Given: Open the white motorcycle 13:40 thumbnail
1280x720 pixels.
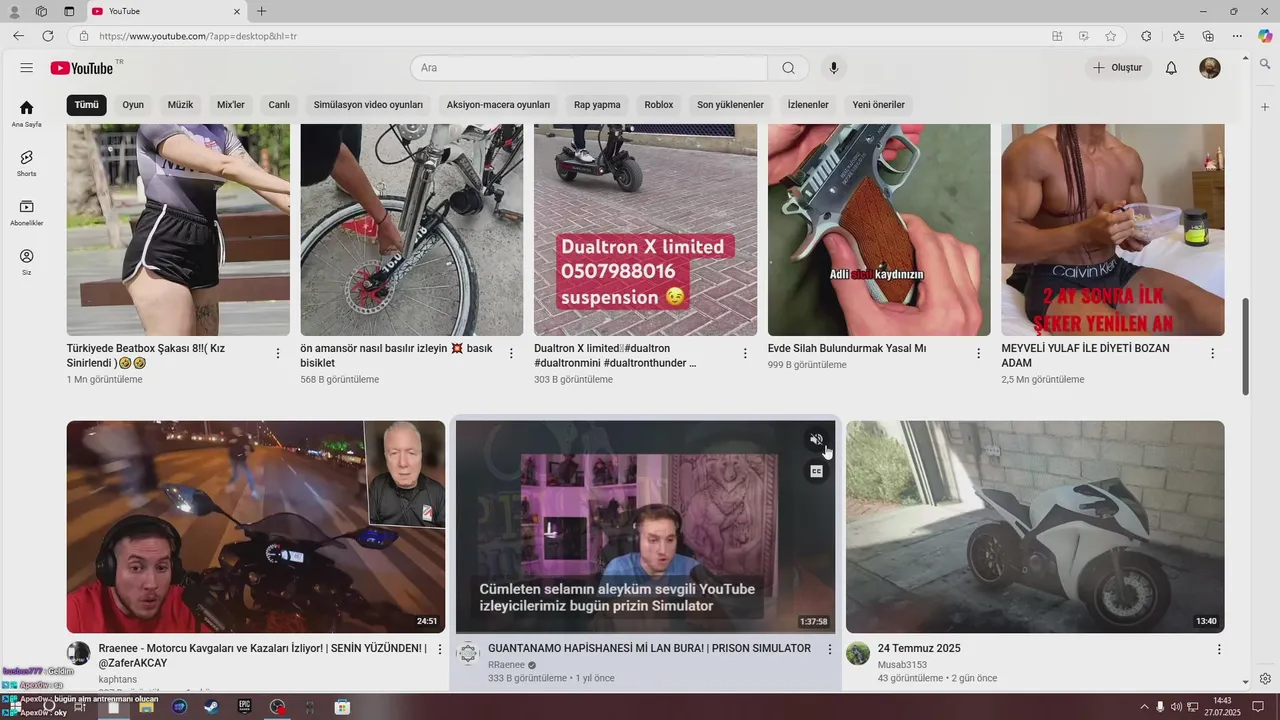Looking at the screenshot, I should 1035,527.
